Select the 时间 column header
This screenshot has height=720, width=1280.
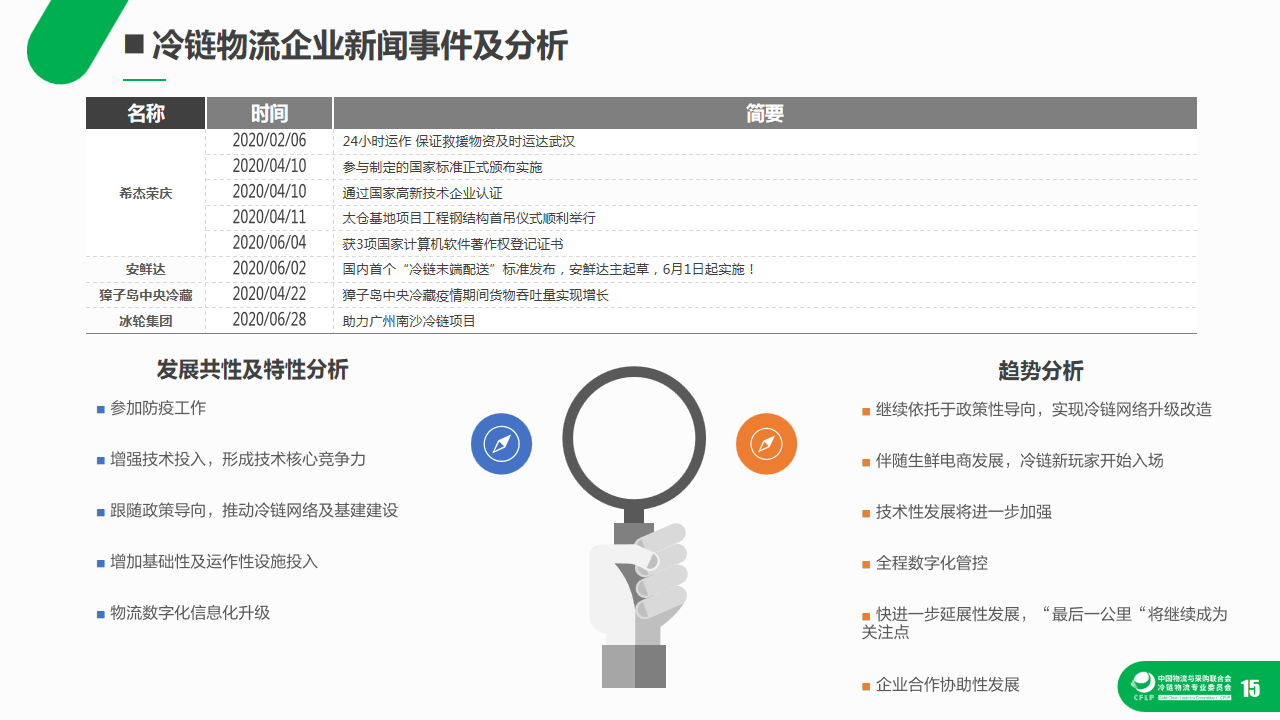point(269,114)
